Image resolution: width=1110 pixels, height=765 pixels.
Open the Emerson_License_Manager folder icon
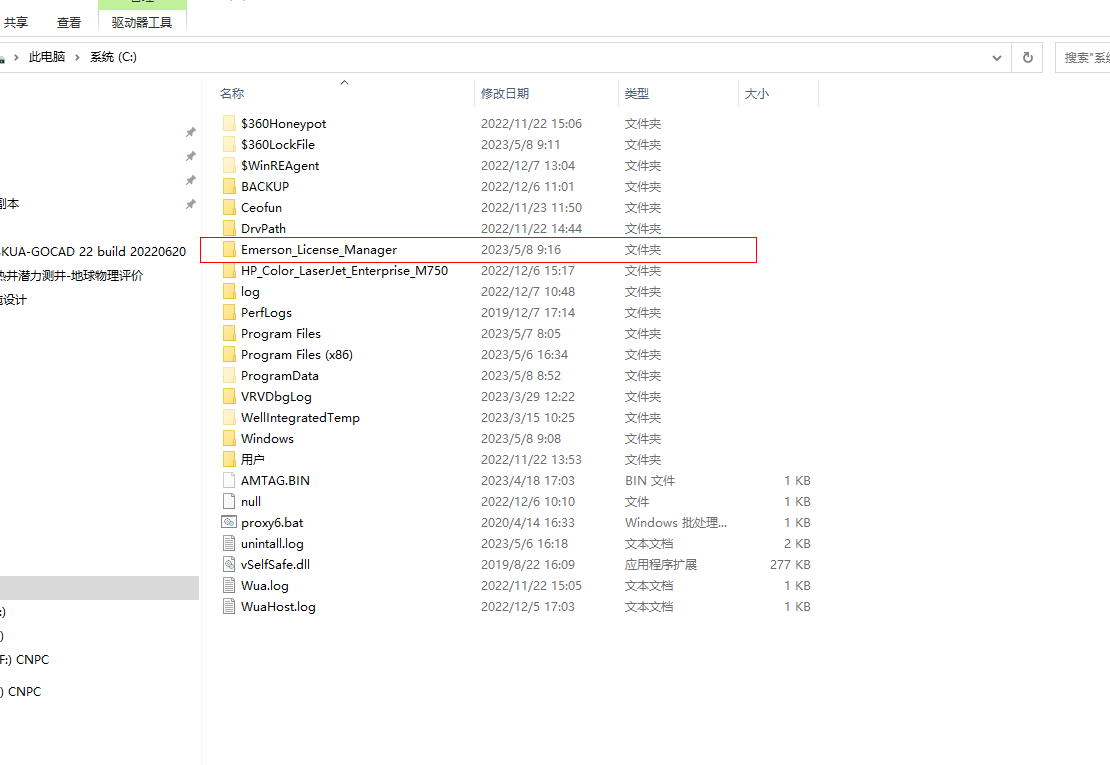point(229,250)
